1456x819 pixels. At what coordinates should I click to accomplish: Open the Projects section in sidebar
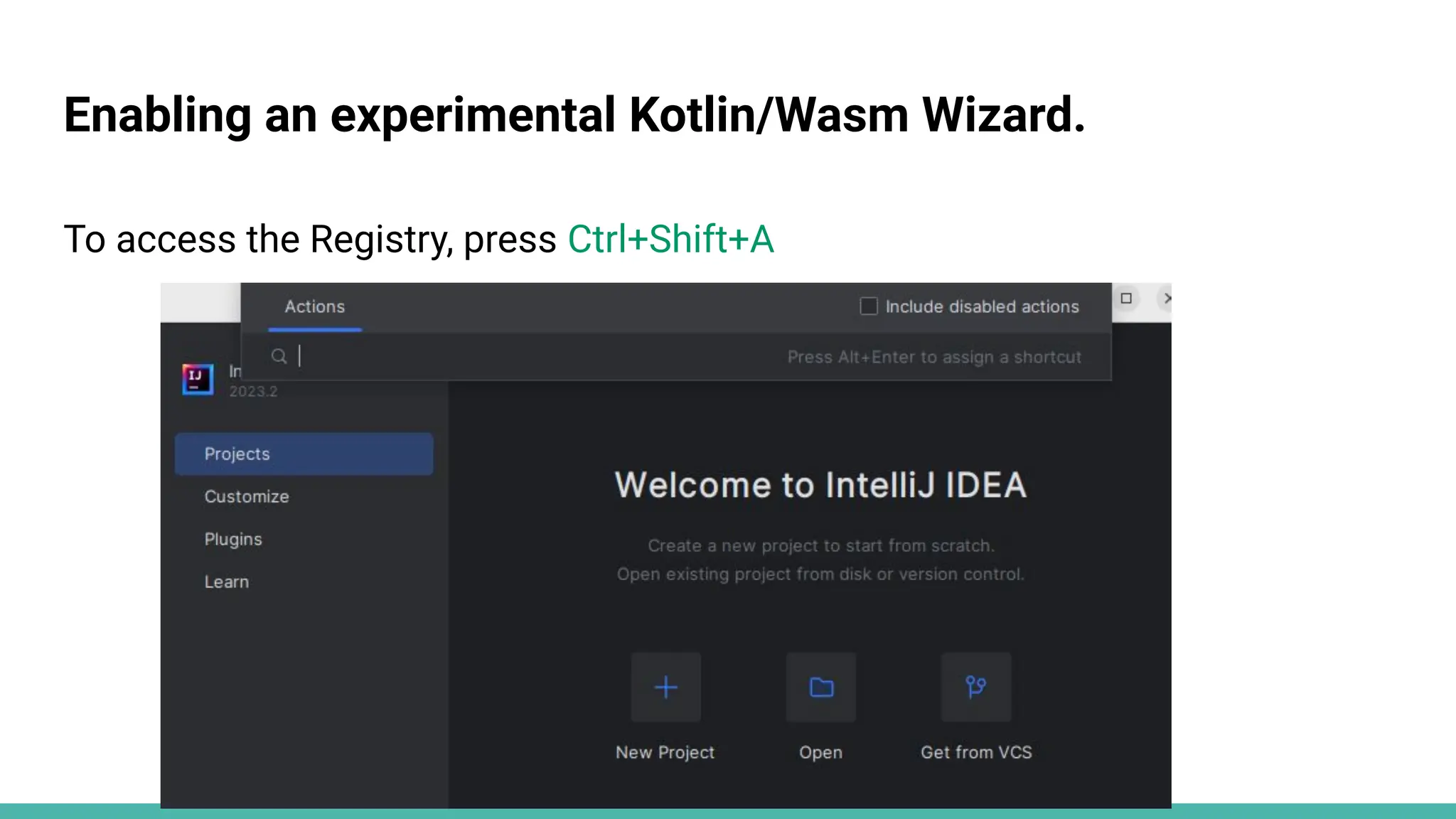(304, 454)
